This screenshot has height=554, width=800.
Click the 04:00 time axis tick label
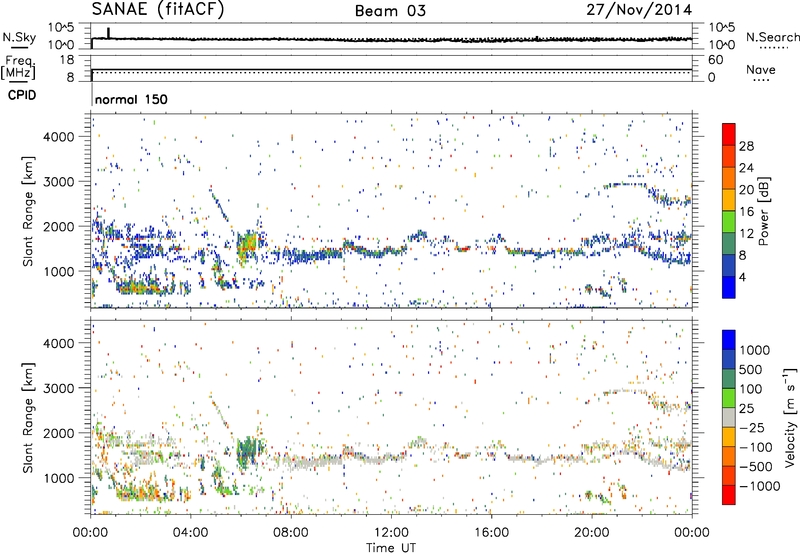pyautogui.click(x=191, y=532)
